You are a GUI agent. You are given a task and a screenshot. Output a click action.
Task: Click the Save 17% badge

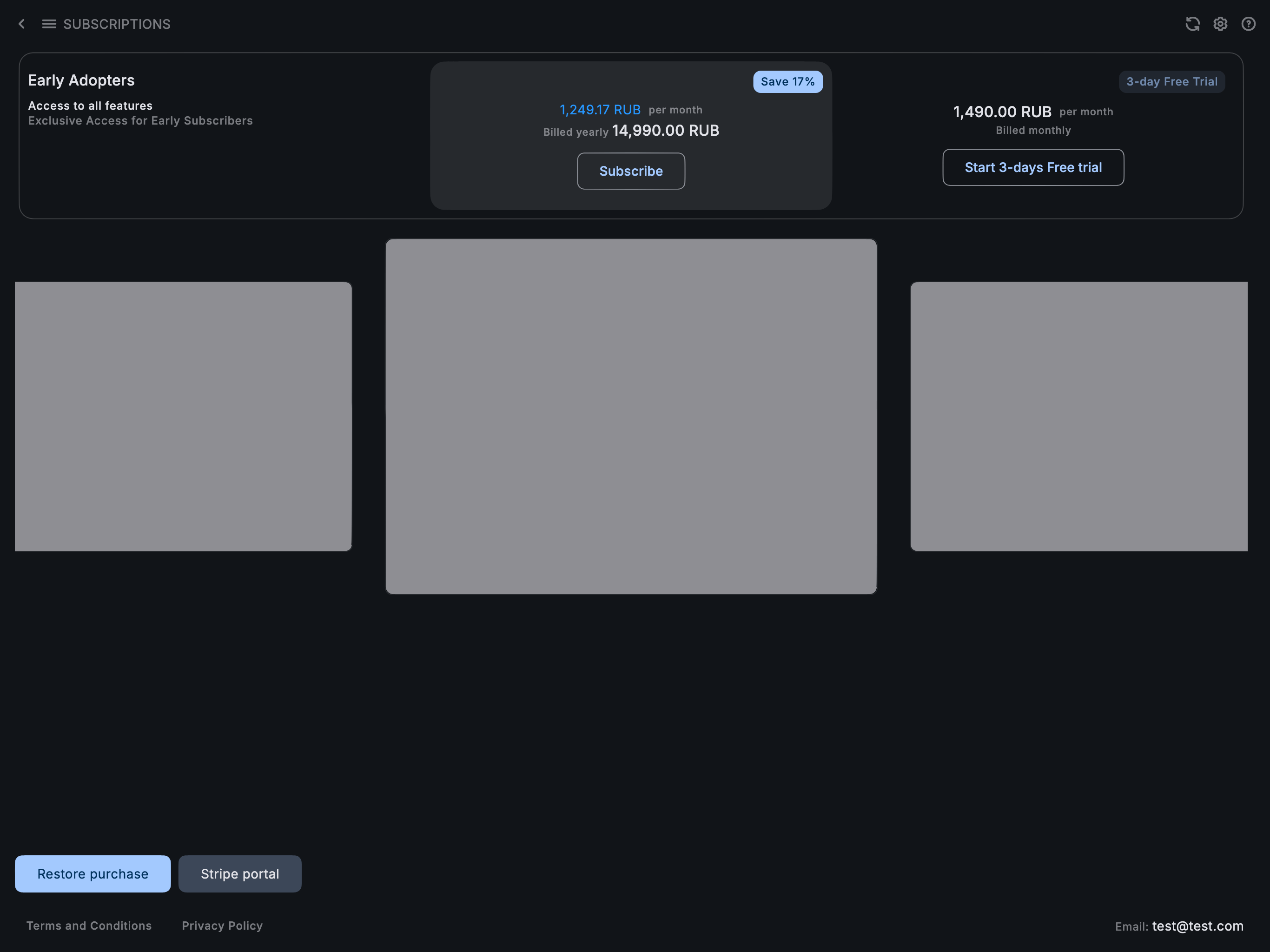click(788, 81)
